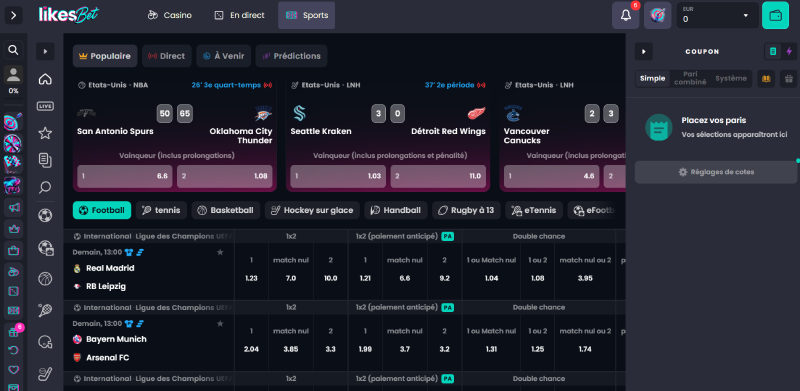Collapse the coupon panel arrow

644,52
